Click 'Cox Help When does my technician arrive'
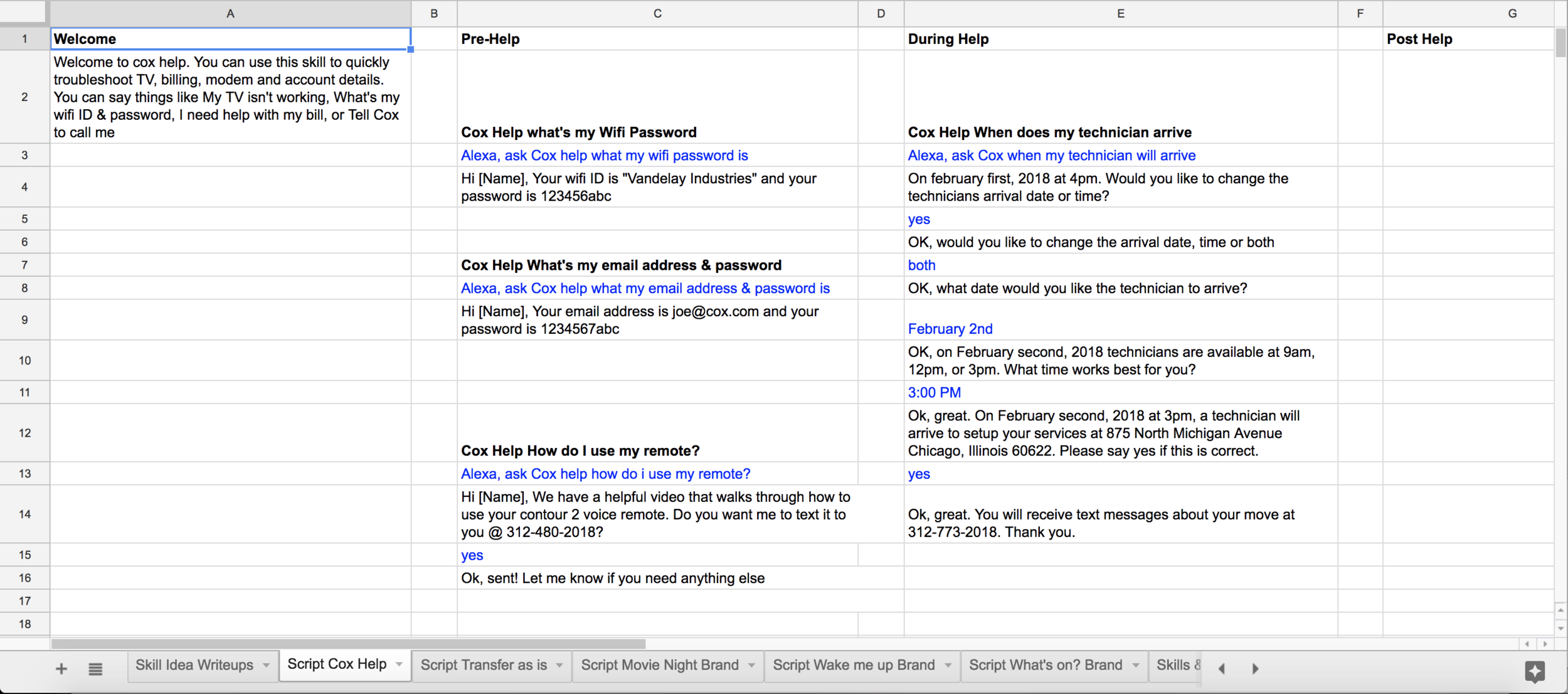Screen dimensions: 1568x694 (1121, 97)
